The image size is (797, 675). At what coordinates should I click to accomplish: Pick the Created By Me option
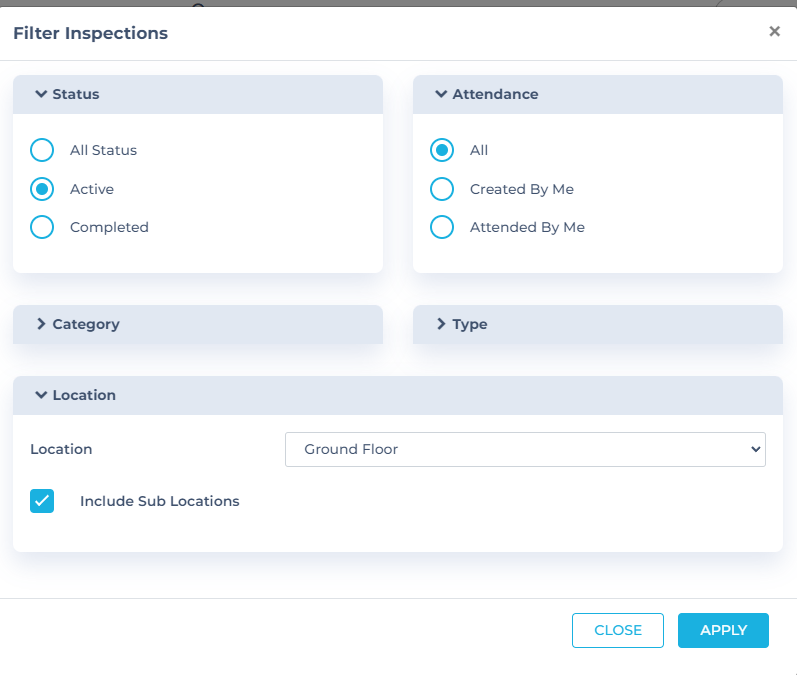[x=442, y=189]
